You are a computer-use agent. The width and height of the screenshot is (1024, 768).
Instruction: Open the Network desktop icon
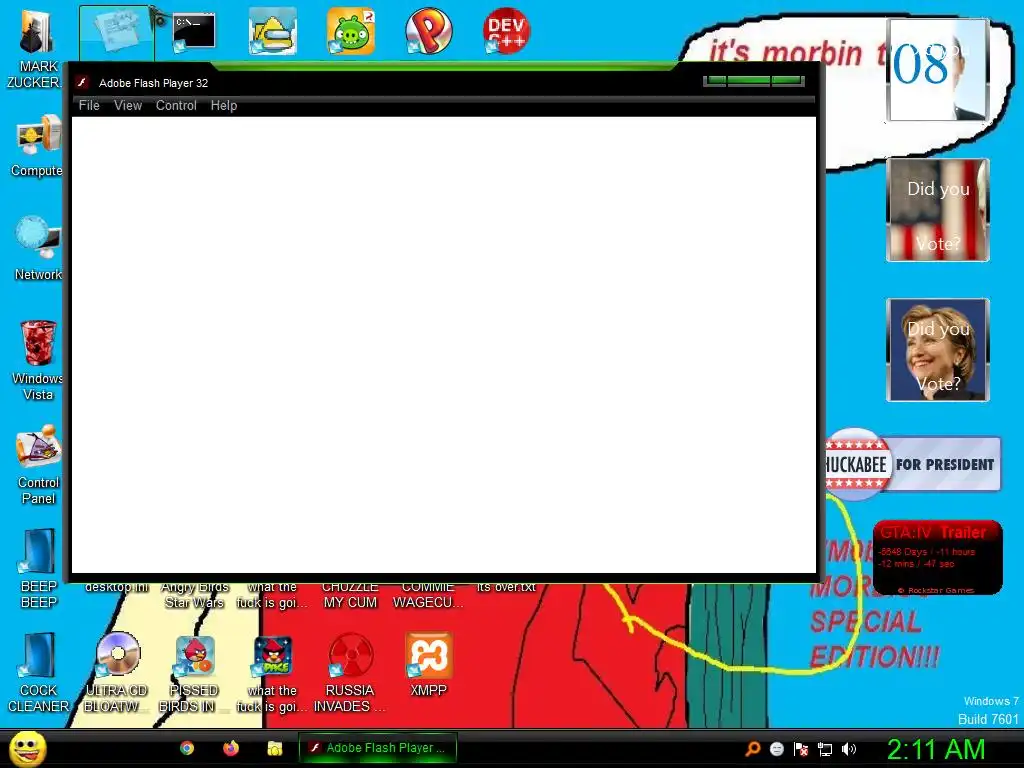click(38, 249)
